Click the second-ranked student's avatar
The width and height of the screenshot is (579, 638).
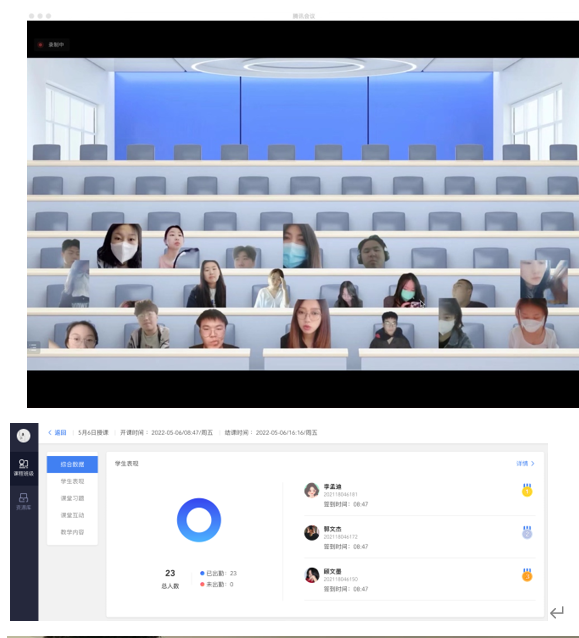tap(312, 533)
